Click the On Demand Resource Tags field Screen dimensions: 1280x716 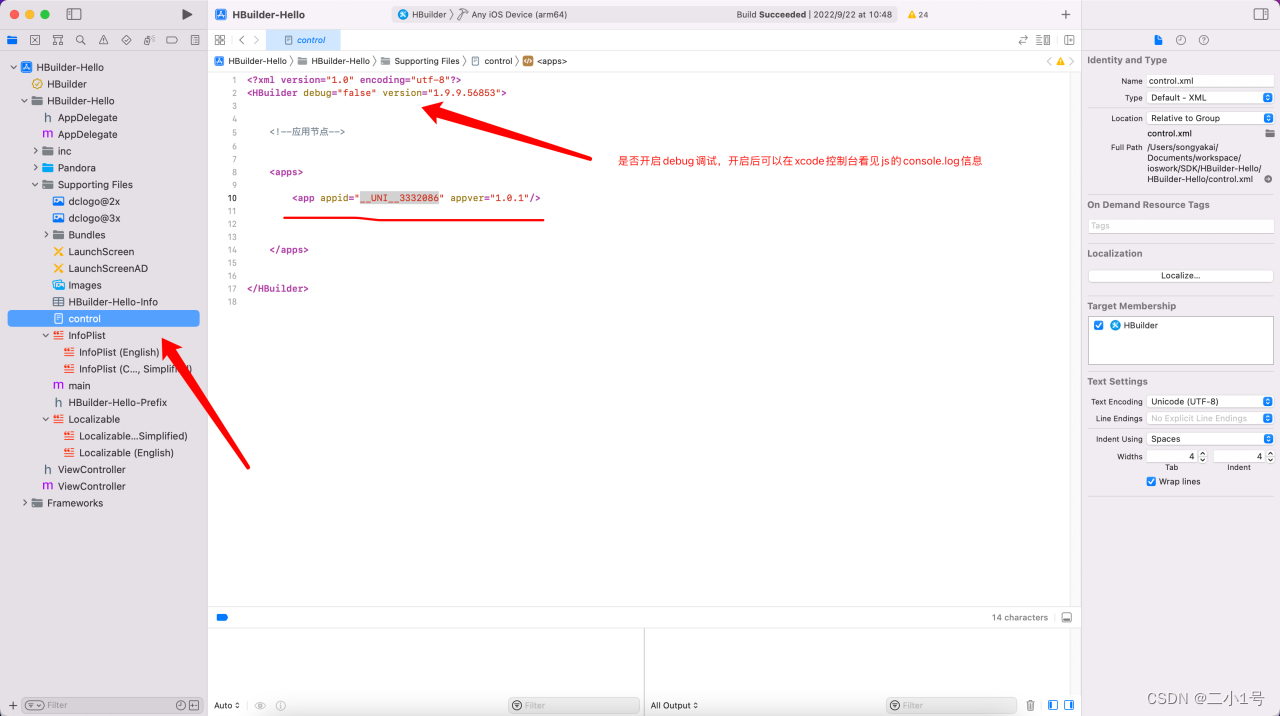coord(1181,226)
